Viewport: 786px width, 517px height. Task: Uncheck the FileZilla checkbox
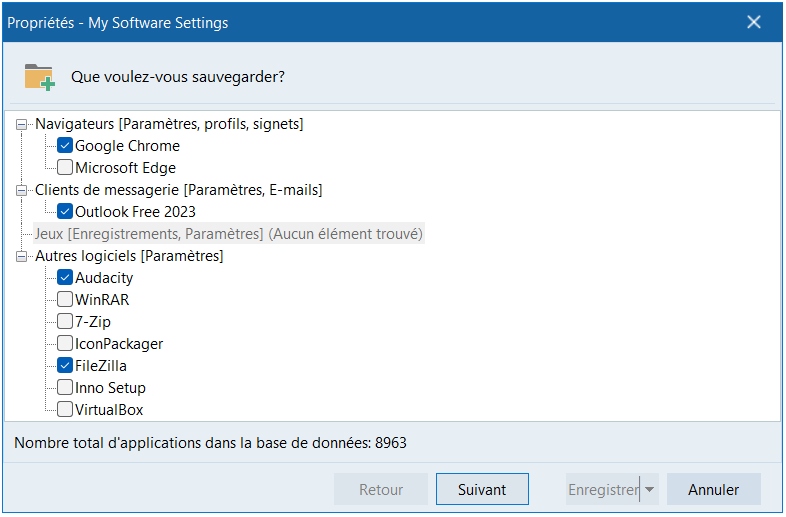(65, 366)
